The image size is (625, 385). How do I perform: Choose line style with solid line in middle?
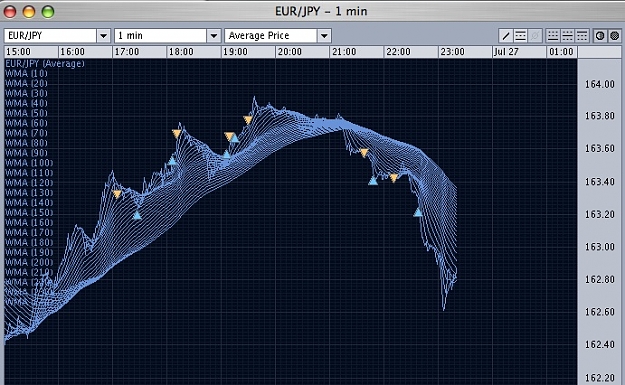click(x=567, y=36)
